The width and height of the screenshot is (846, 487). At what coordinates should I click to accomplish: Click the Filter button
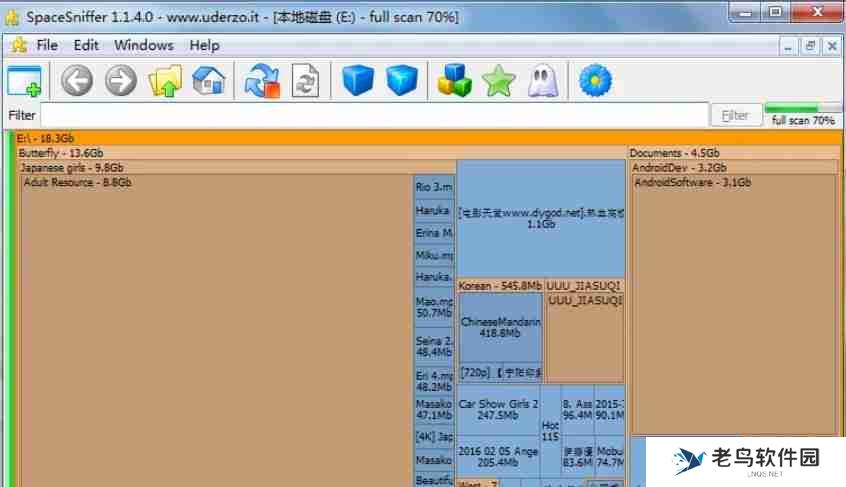[x=735, y=115]
